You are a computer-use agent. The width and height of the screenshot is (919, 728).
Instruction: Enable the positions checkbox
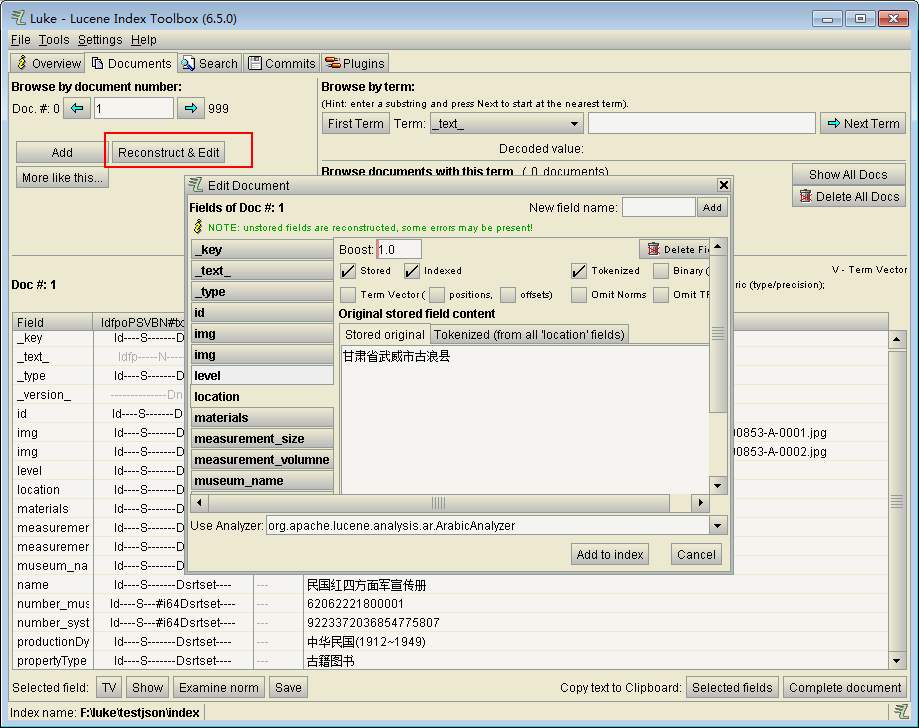(x=437, y=294)
